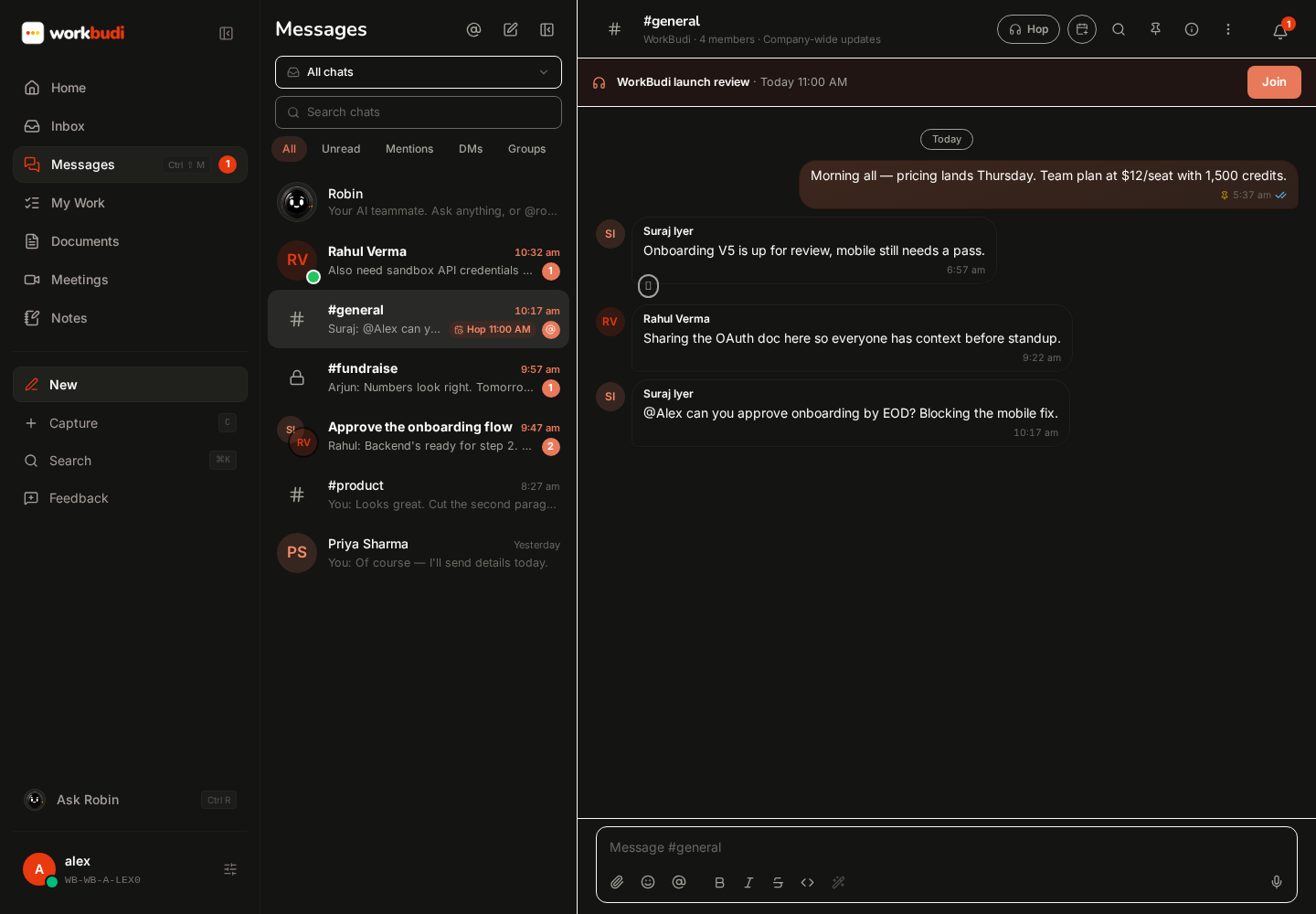Join the WorkBudi launch review meeting
The width and height of the screenshot is (1316, 914).
pyautogui.click(x=1274, y=82)
